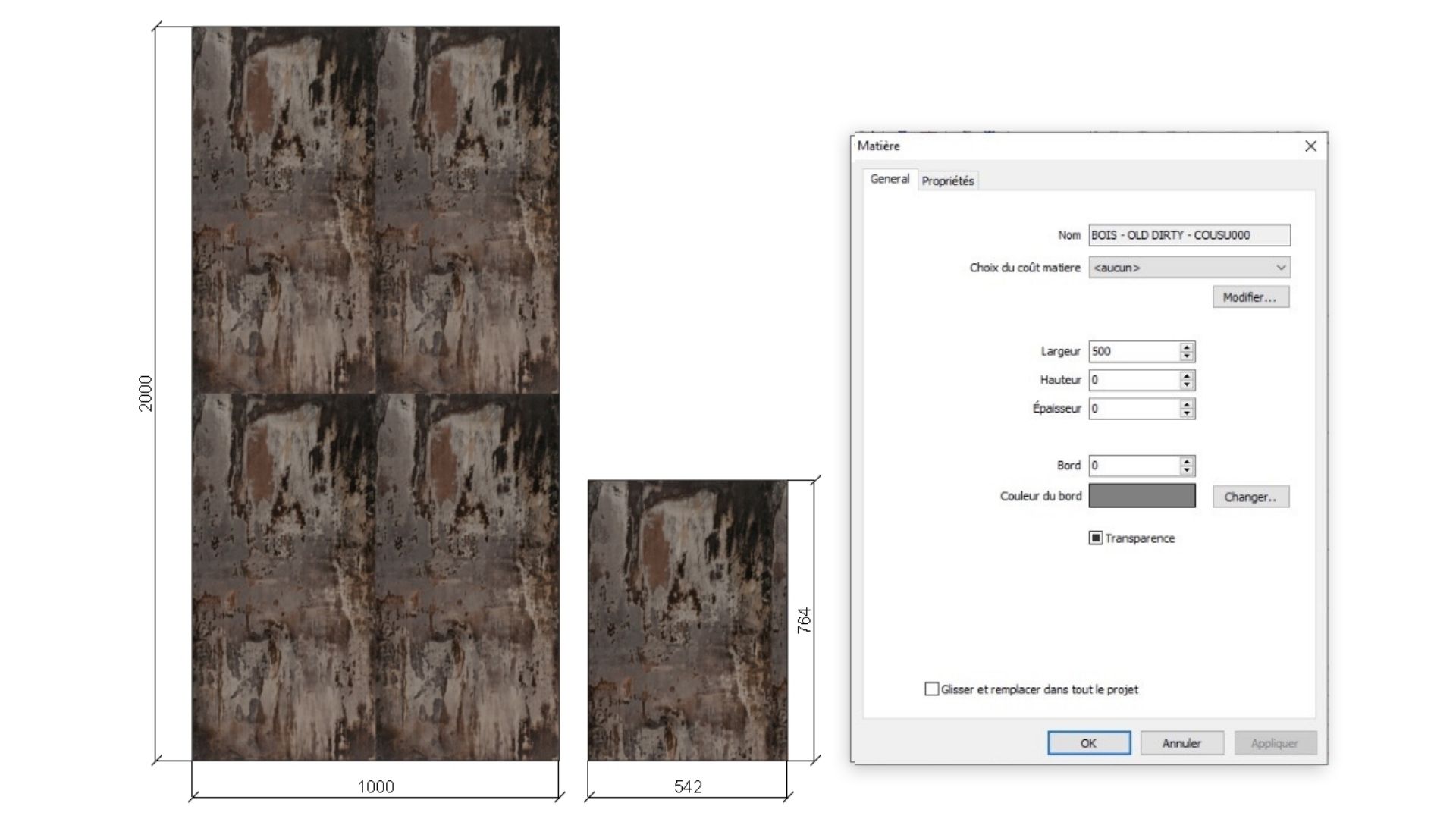Click the Nom text field
Image resolution: width=1456 pixels, height=819 pixels.
[1188, 235]
